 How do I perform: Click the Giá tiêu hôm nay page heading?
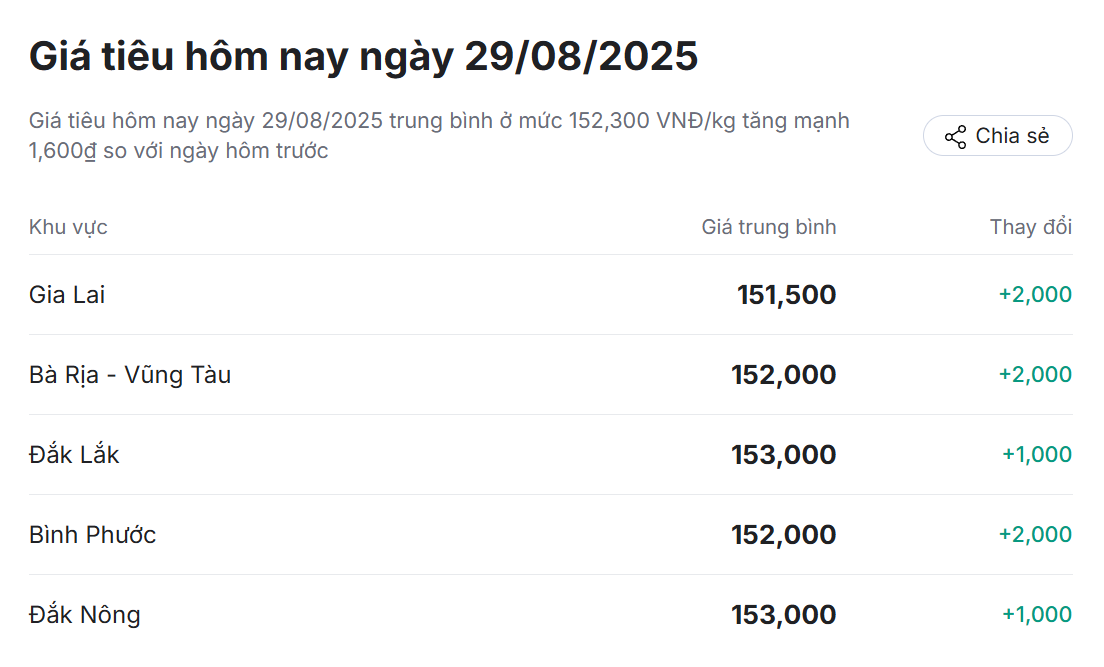[363, 57]
